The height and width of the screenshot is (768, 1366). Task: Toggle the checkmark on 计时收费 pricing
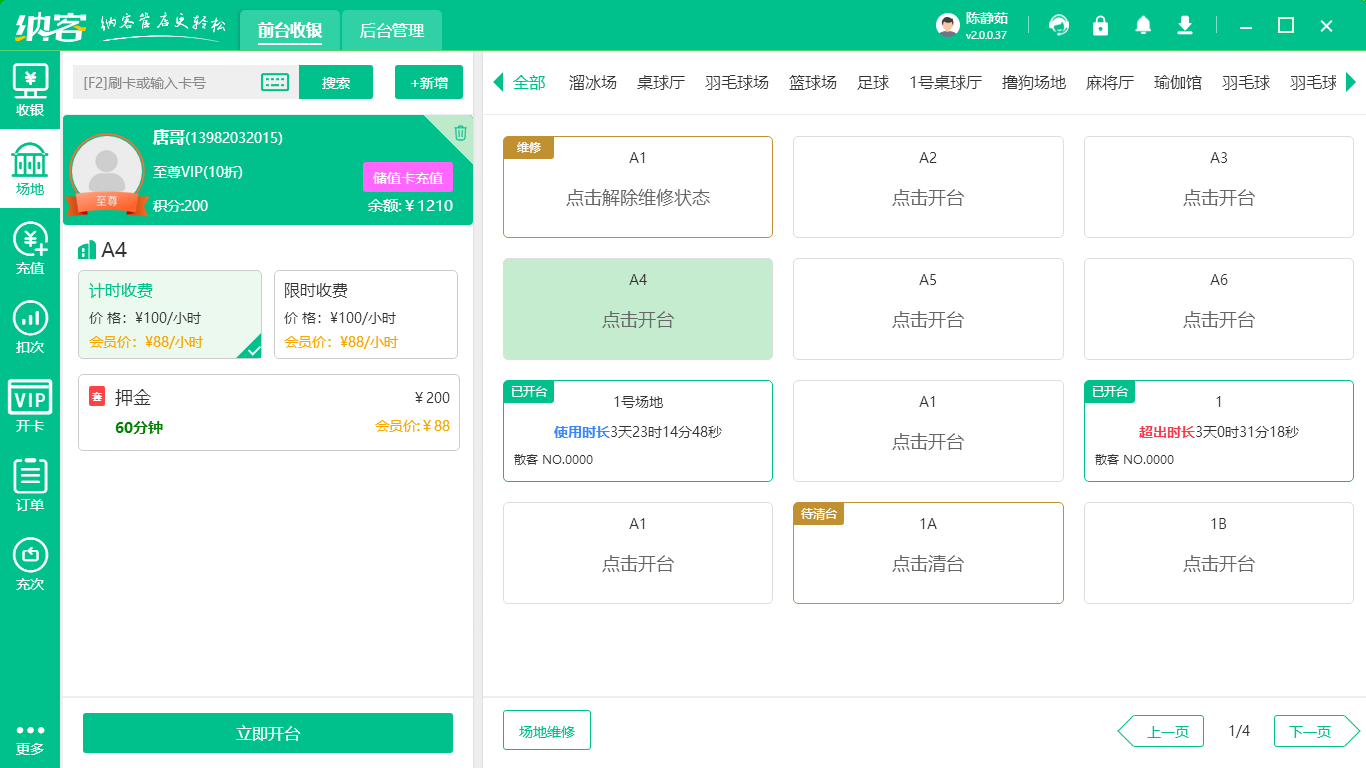point(252,351)
